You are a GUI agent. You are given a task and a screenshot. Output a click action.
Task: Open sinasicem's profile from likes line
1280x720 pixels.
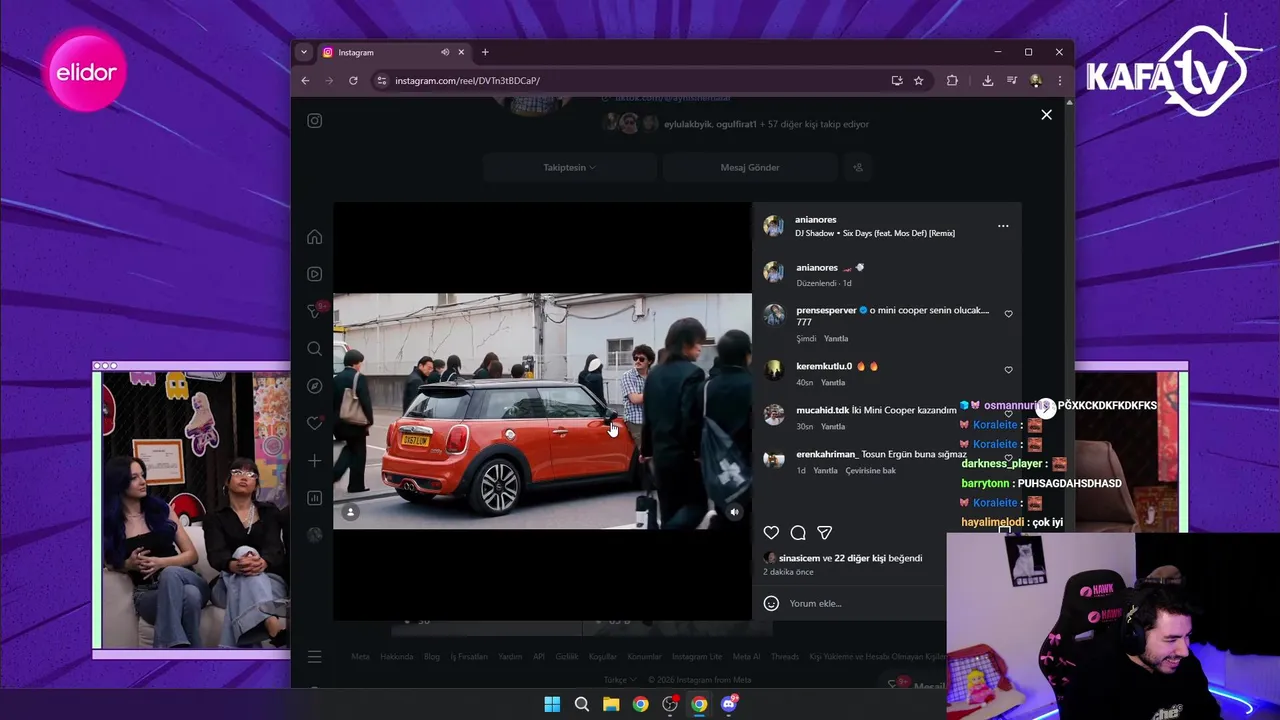799,558
